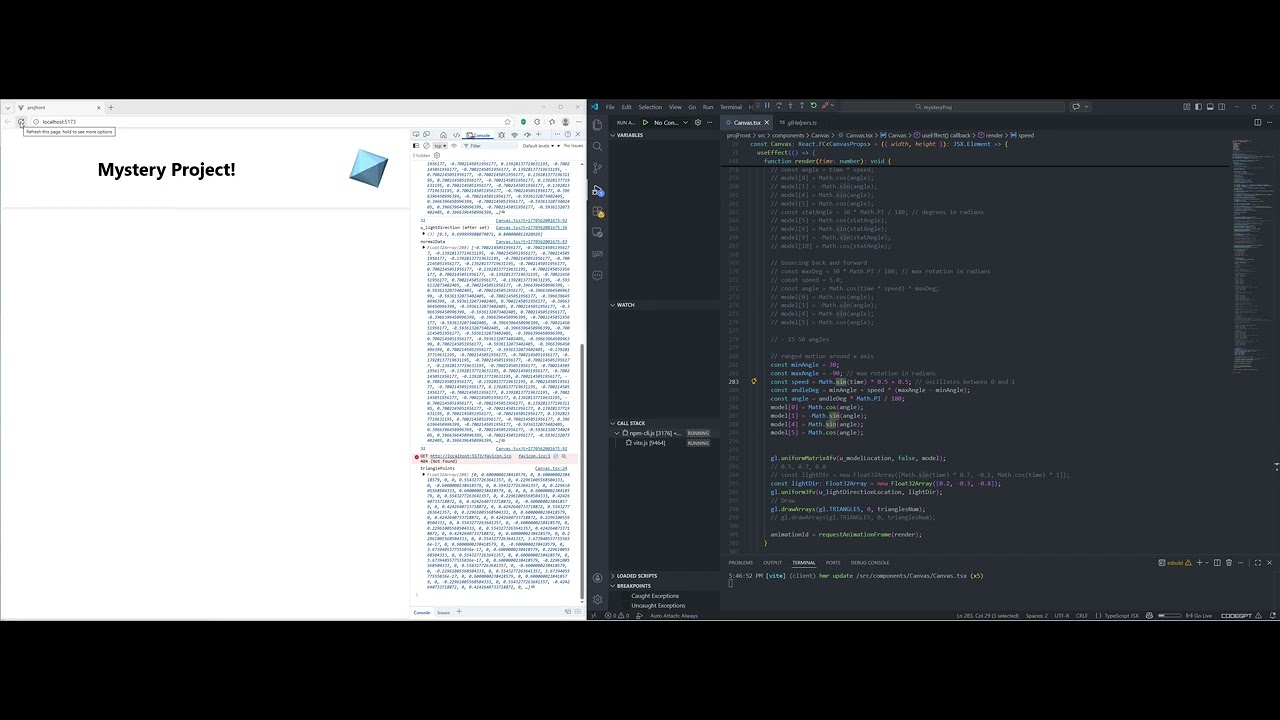This screenshot has width=1280, height=720.
Task: Close the Canvas.tsx editor tab
Action: pyautogui.click(x=767, y=122)
